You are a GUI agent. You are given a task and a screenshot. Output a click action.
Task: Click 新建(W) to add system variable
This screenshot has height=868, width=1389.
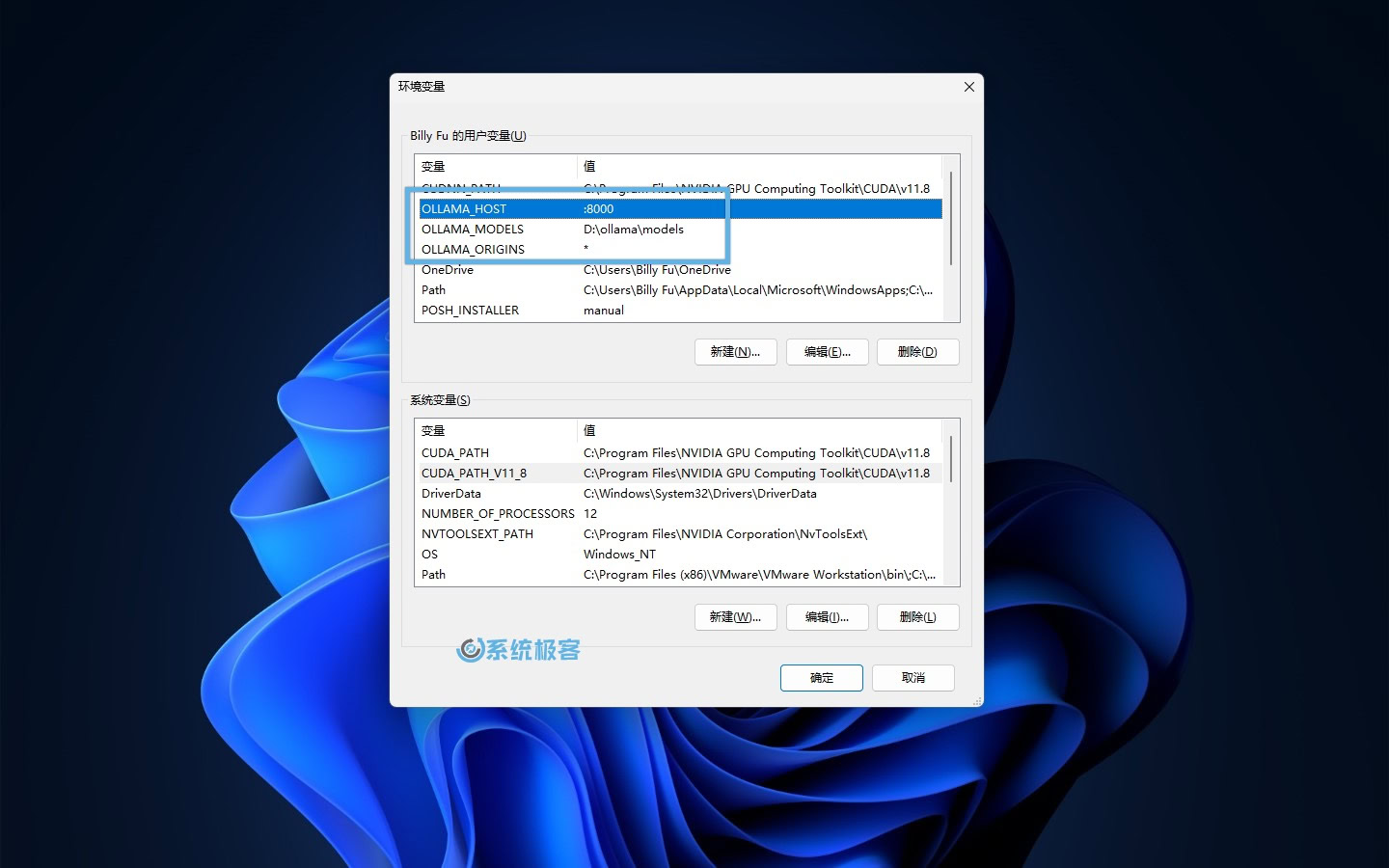735,617
